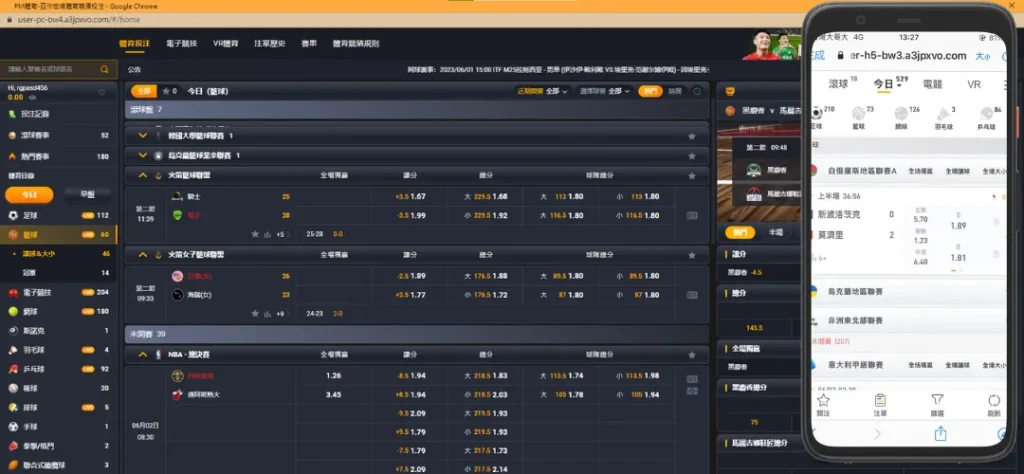Favorite the 火箭籃球聯盟 league star
This screenshot has height=474, width=1024.
pyautogui.click(x=692, y=176)
